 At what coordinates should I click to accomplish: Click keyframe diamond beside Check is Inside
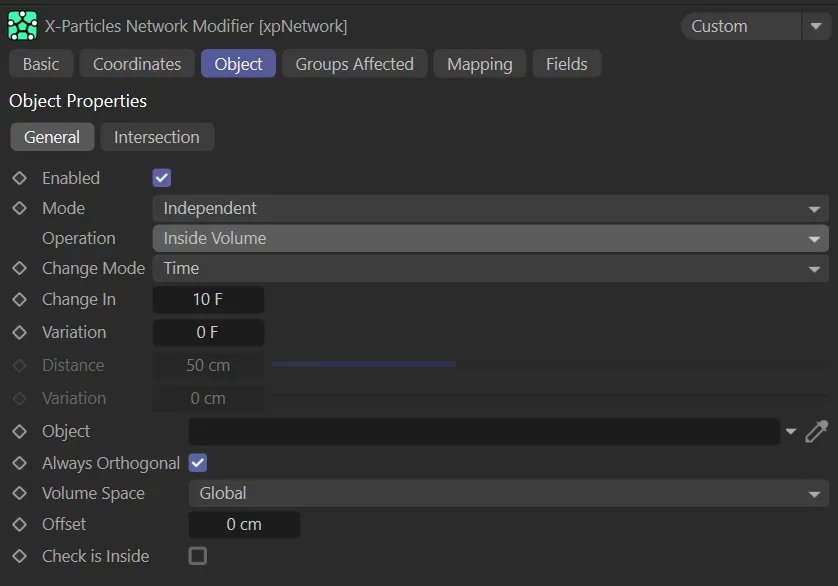pos(19,556)
